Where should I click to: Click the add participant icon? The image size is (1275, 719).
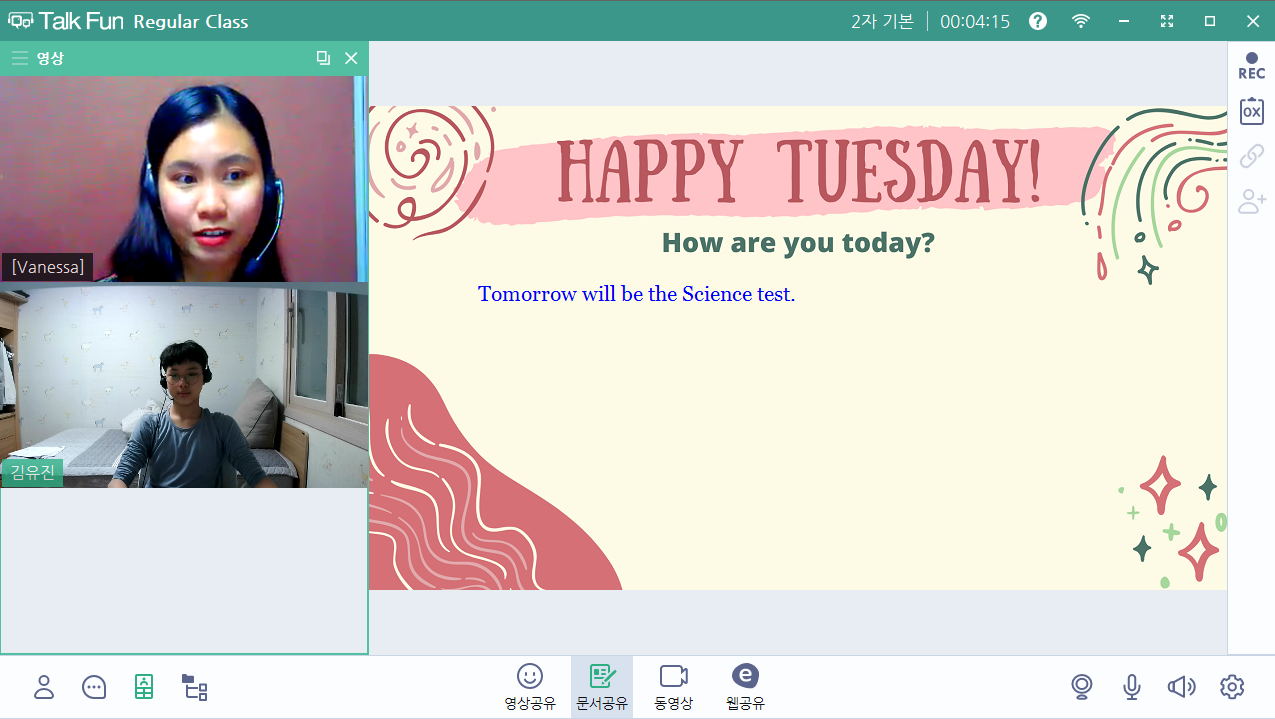click(x=1251, y=202)
